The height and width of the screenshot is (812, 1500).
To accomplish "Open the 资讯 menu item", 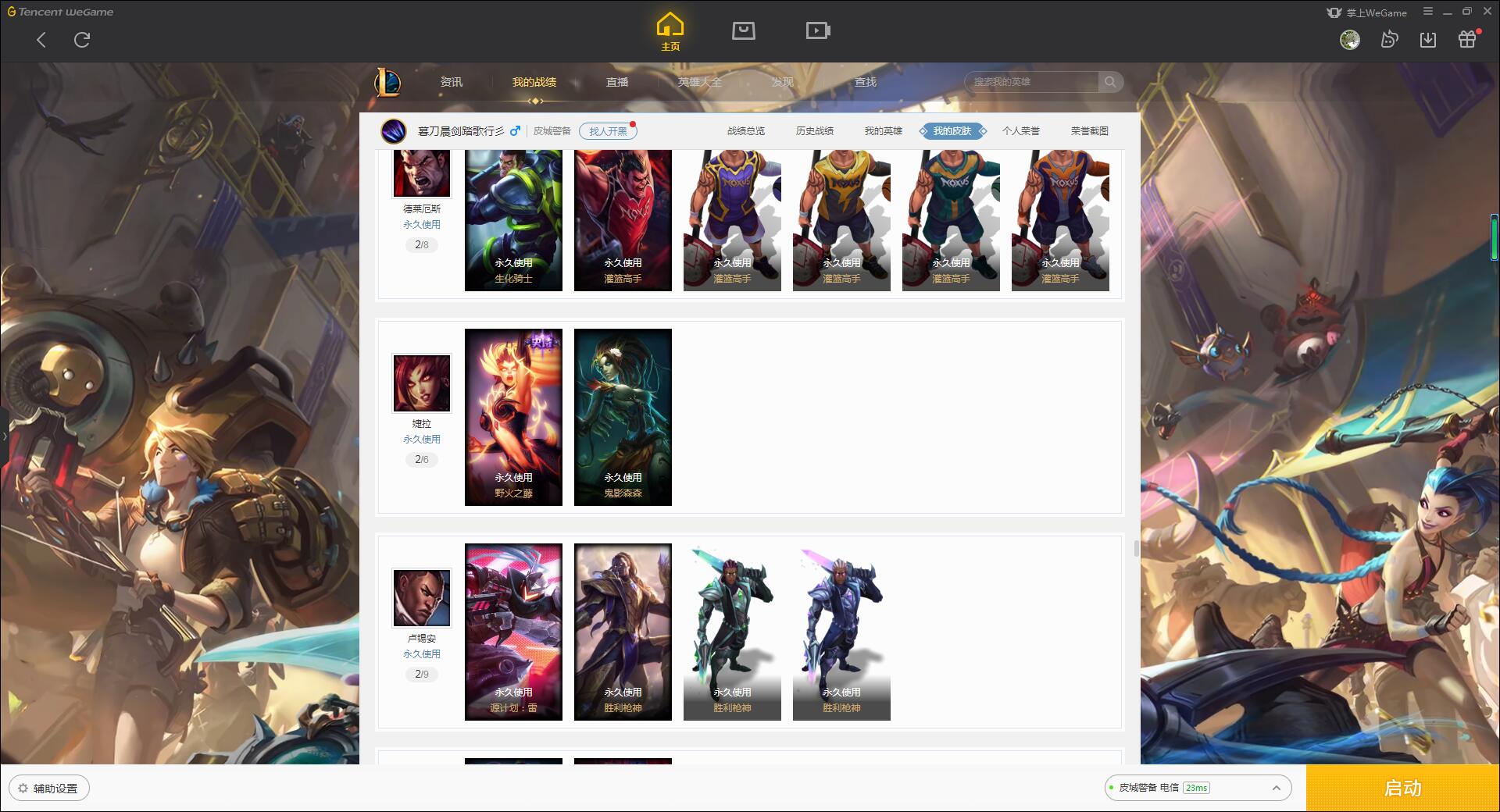I will [451, 82].
